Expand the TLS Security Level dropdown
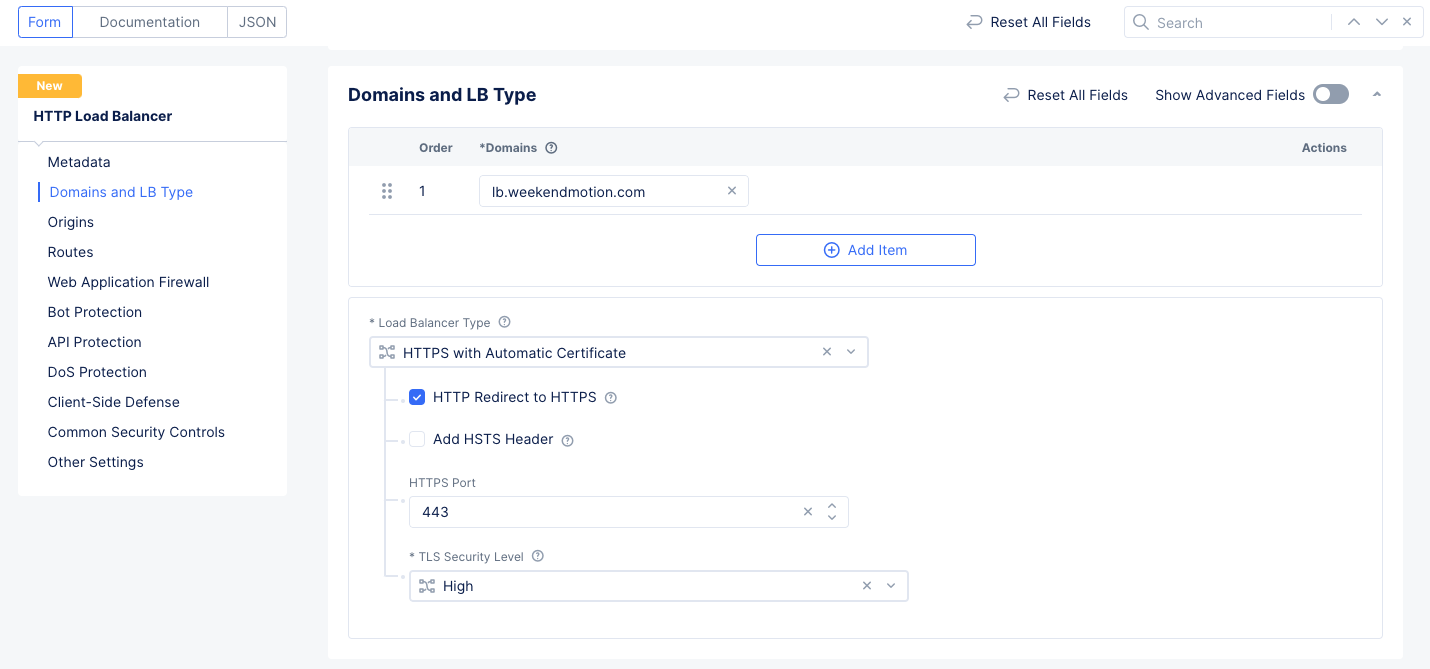This screenshot has height=669, width=1430. coord(891,586)
